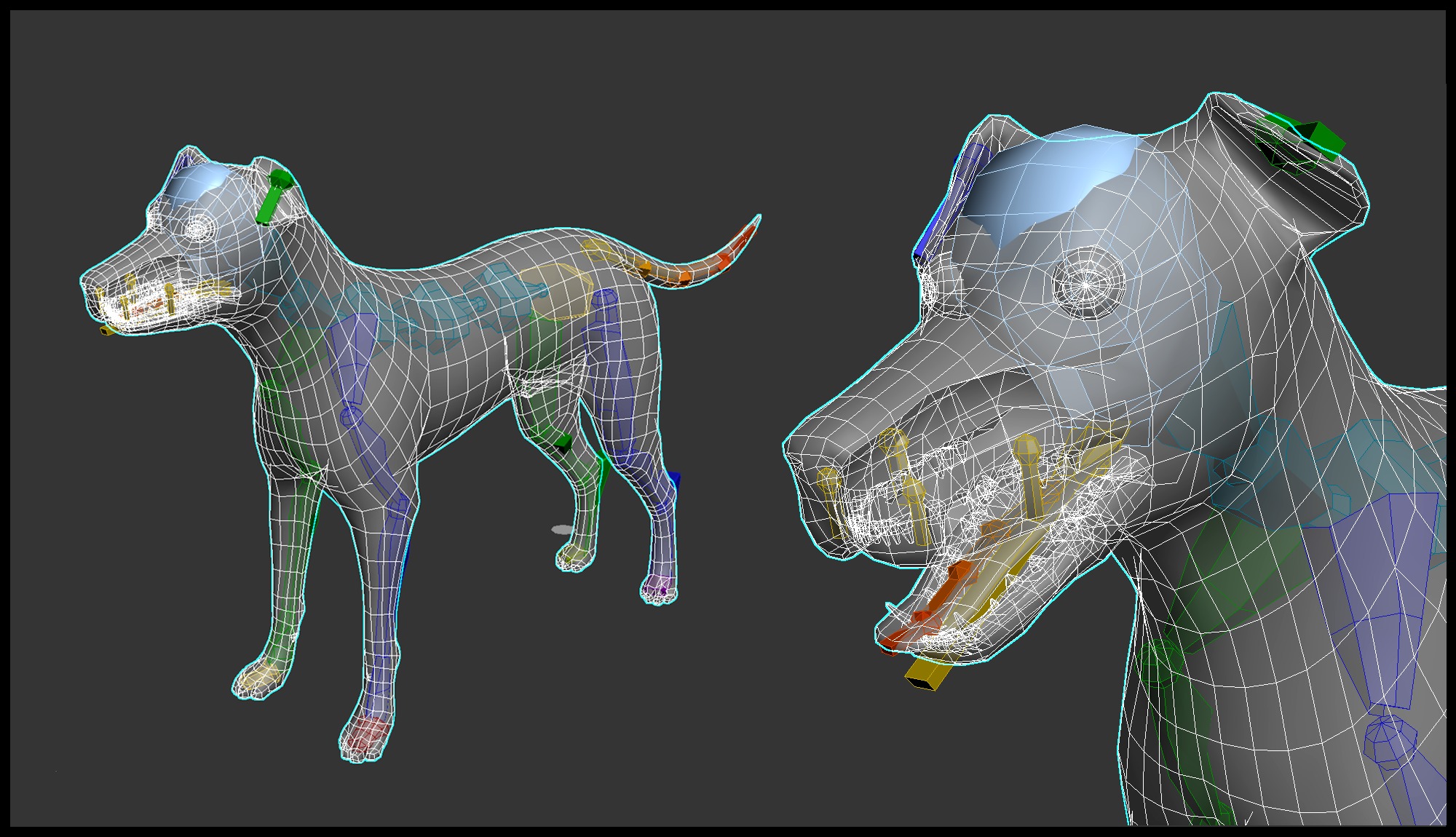The image size is (1456, 837).
Task: Select the blue hock bone on rear leg
Action: (674, 483)
